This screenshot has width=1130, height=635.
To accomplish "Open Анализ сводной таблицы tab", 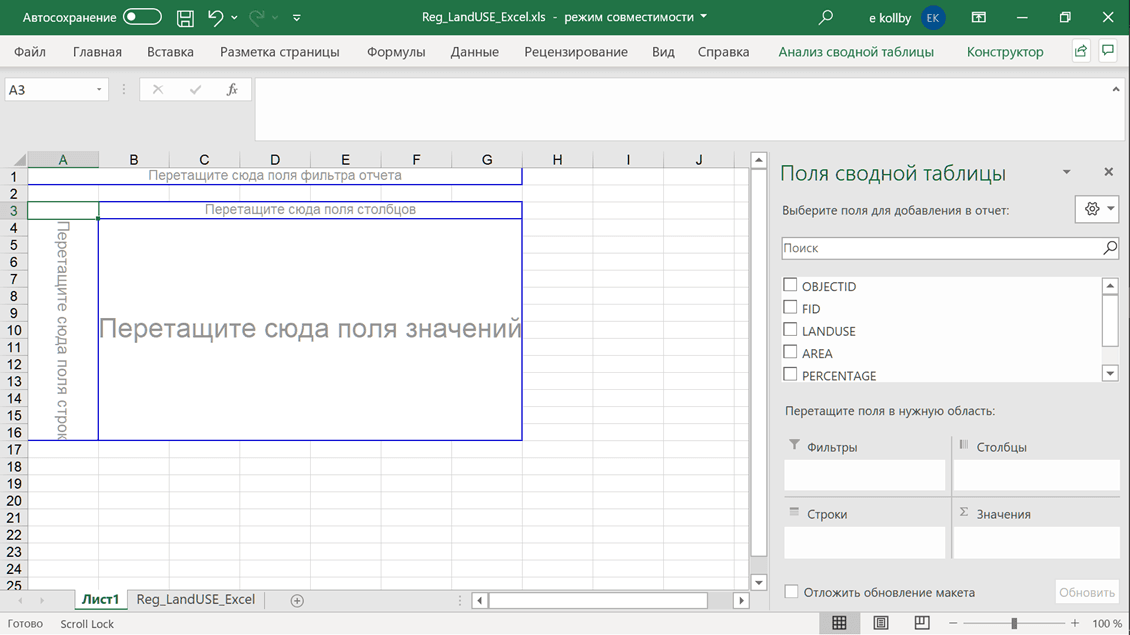I will pos(856,52).
